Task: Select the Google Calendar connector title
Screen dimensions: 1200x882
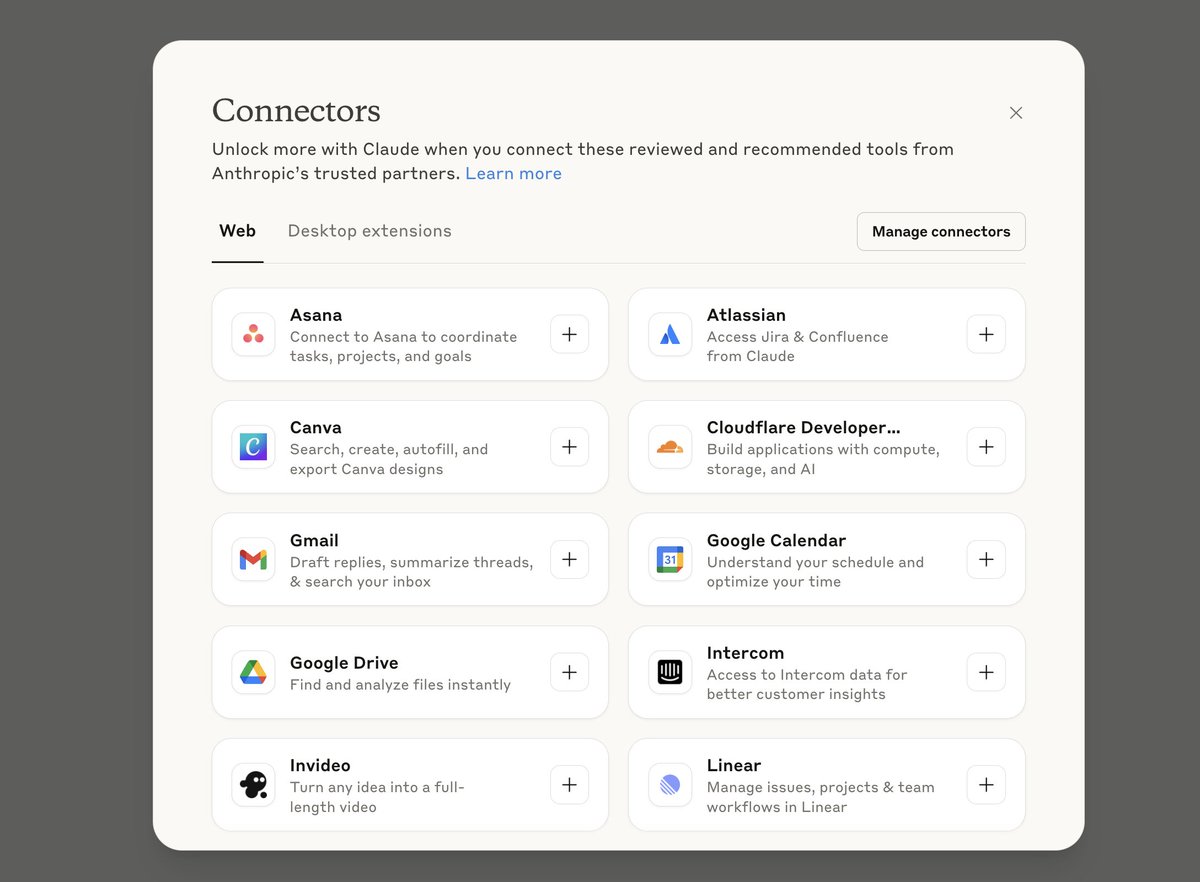Action: [777, 540]
